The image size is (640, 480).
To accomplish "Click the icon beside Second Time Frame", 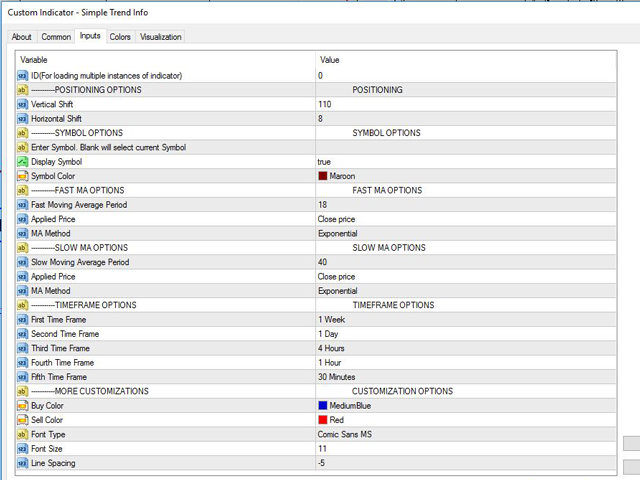I will pyautogui.click(x=22, y=334).
